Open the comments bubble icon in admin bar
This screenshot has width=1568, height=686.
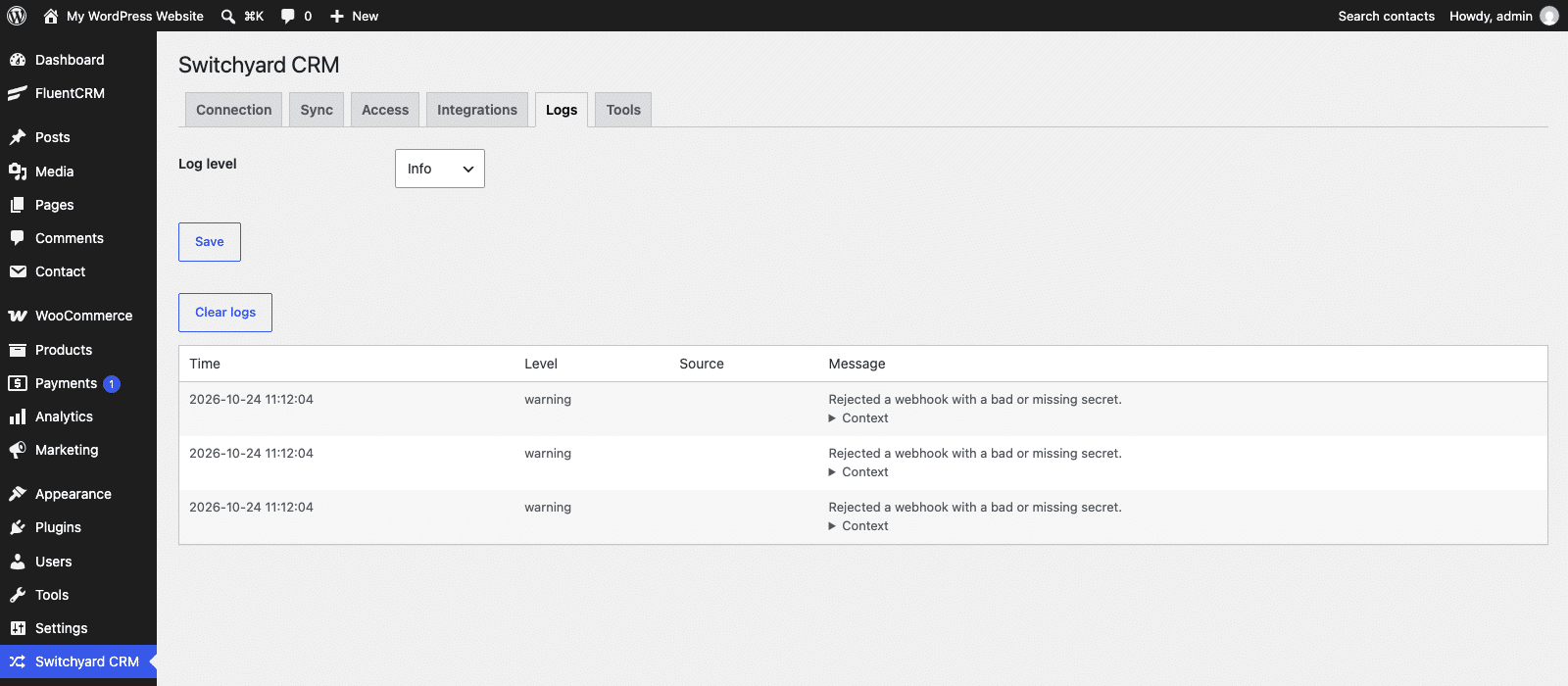(x=288, y=16)
